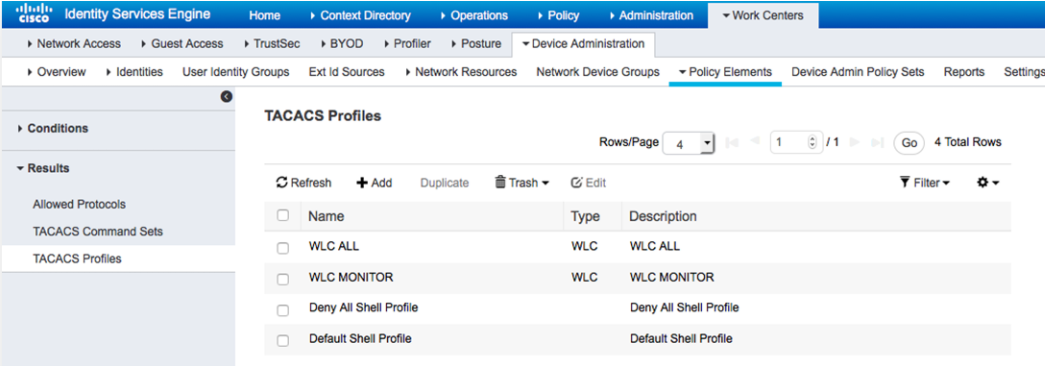The width and height of the screenshot is (1045, 366).
Task: Click the Identity Services Engine title
Action: (137, 14)
